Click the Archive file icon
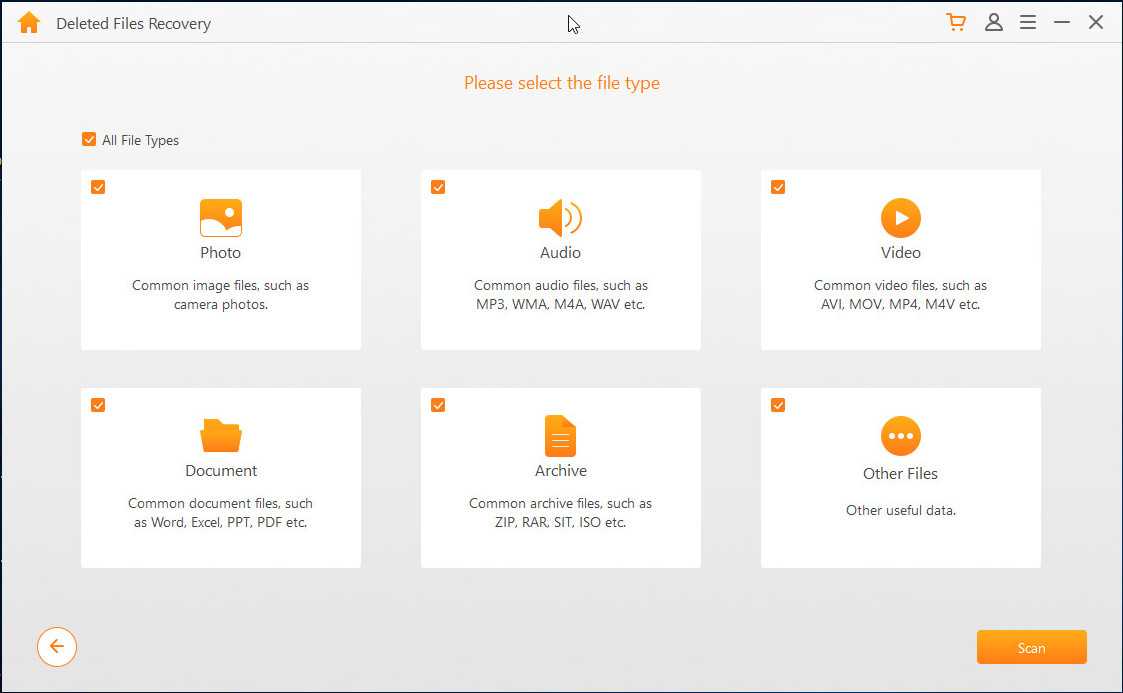This screenshot has width=1123, height=693. [560, 435]
